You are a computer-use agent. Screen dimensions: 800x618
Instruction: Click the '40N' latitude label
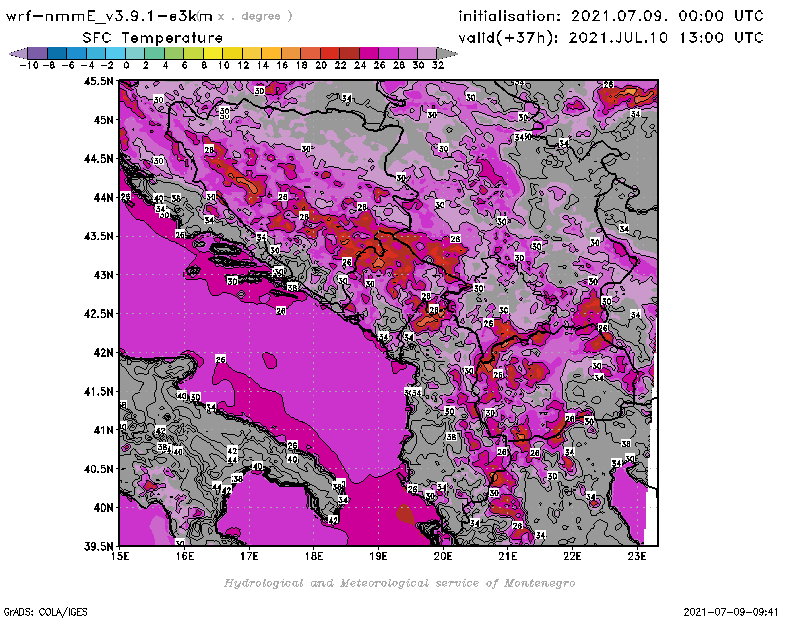(103, 508)
